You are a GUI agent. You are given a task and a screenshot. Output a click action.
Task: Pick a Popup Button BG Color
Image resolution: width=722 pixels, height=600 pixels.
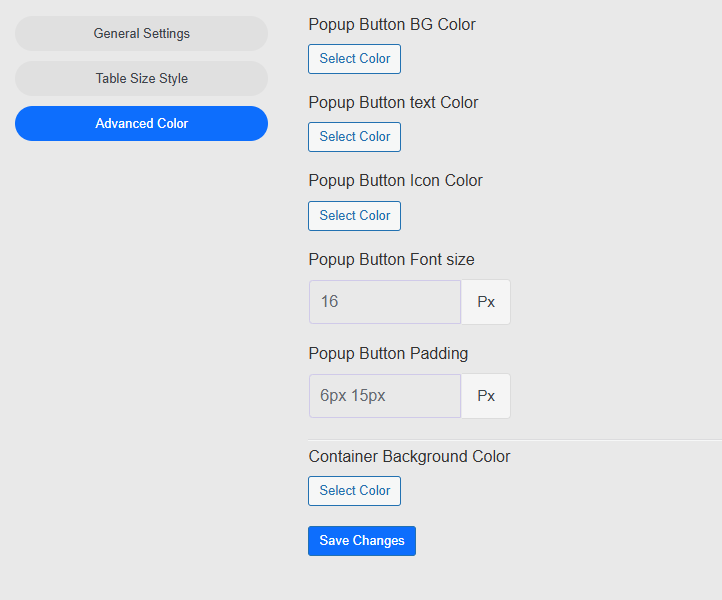point(354,59)
